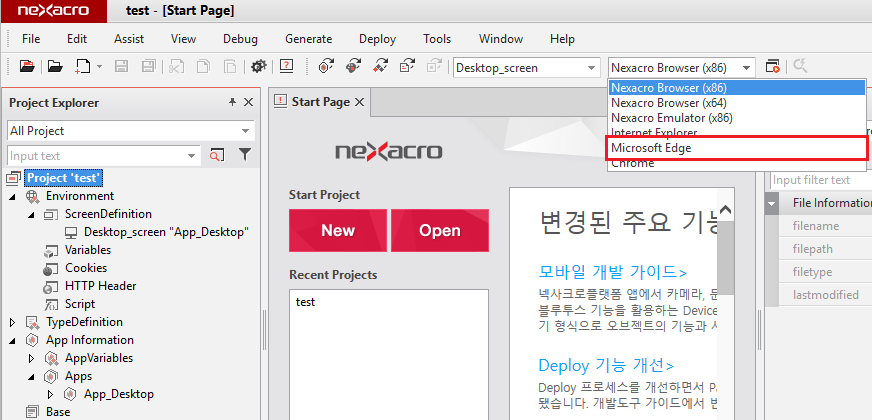Click the Help question mark toolbar icon

coord(287,67)
